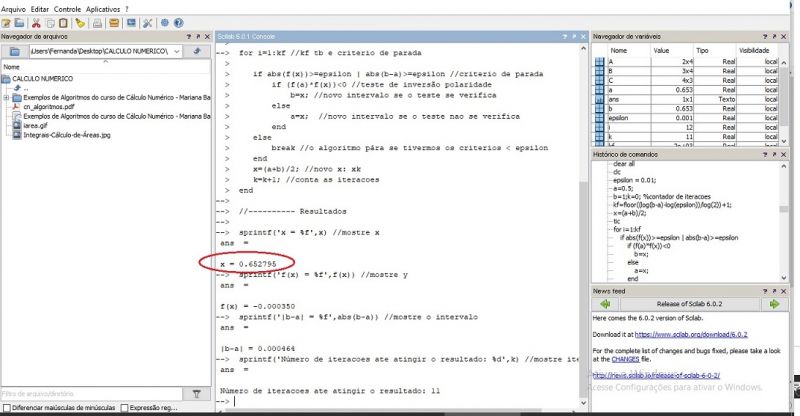Viewport: 800px width, 416px height.
Task: Open the Aplicativos menu
Action: 102,7
